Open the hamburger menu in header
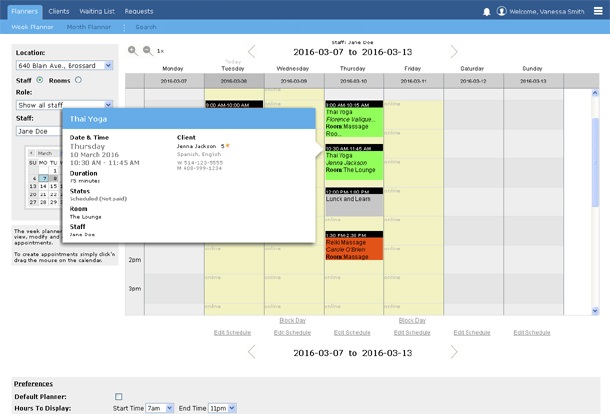610x414 pixels. pos(596,11)
